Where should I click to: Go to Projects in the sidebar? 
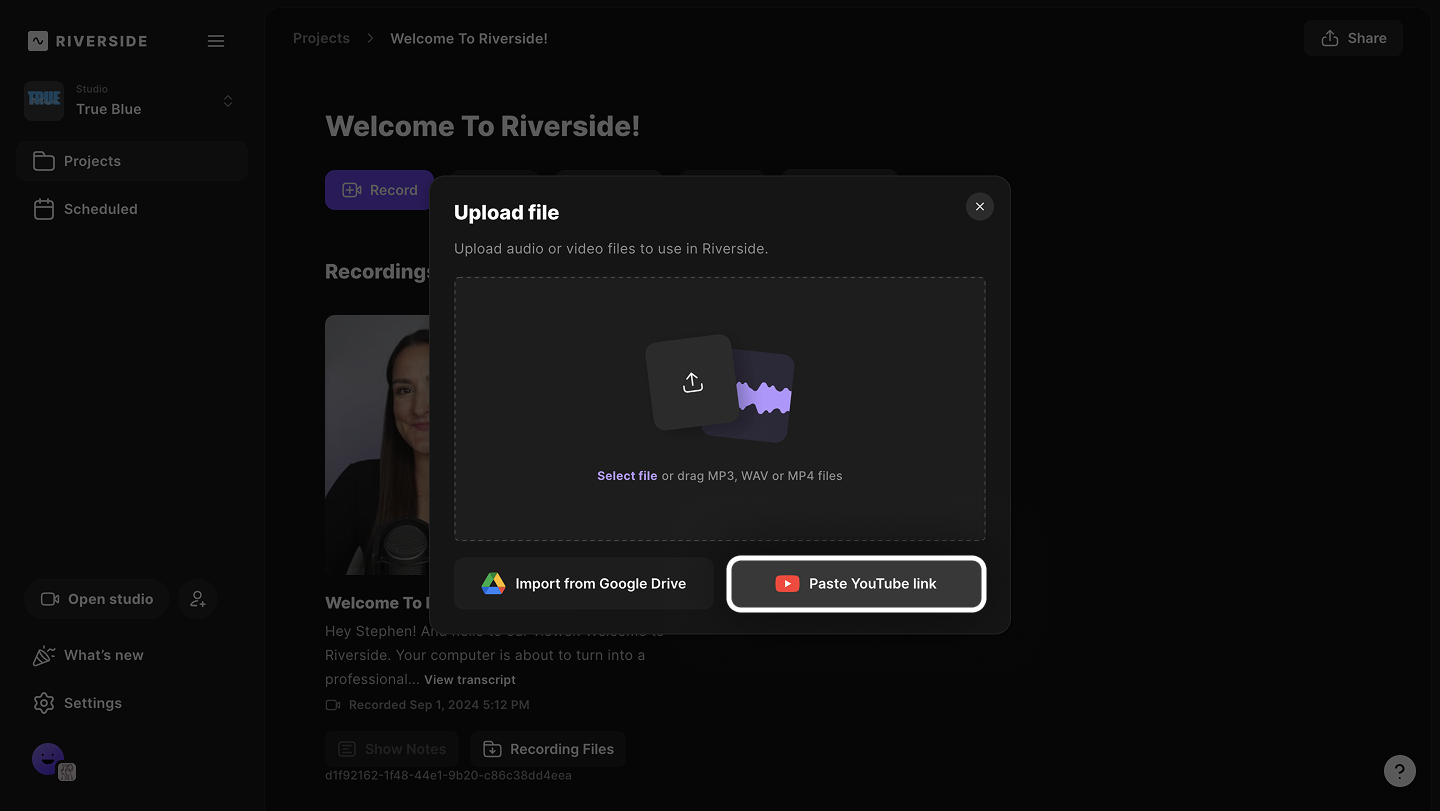tap(132, 161)
